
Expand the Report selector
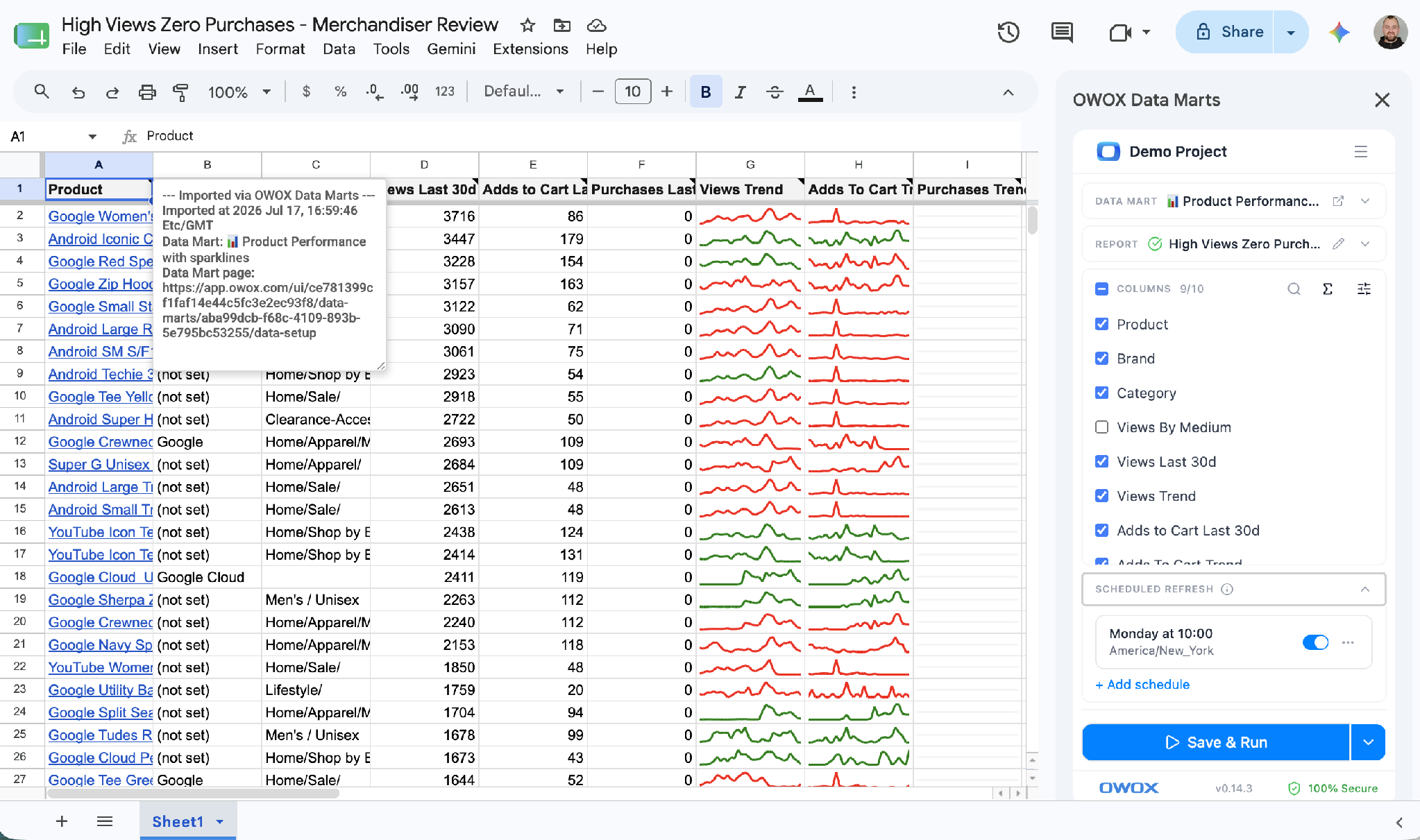point(1365,243)
